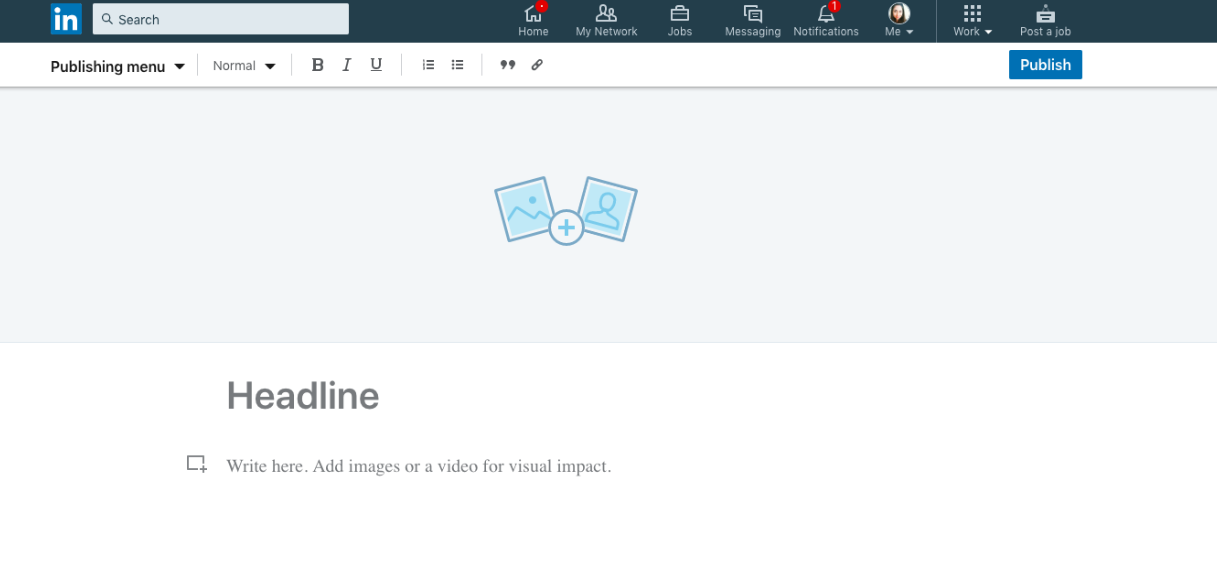The width and height of the screenshot is (1217, 583).
Task: Toggle italic formatting
Action: (347, 65)
